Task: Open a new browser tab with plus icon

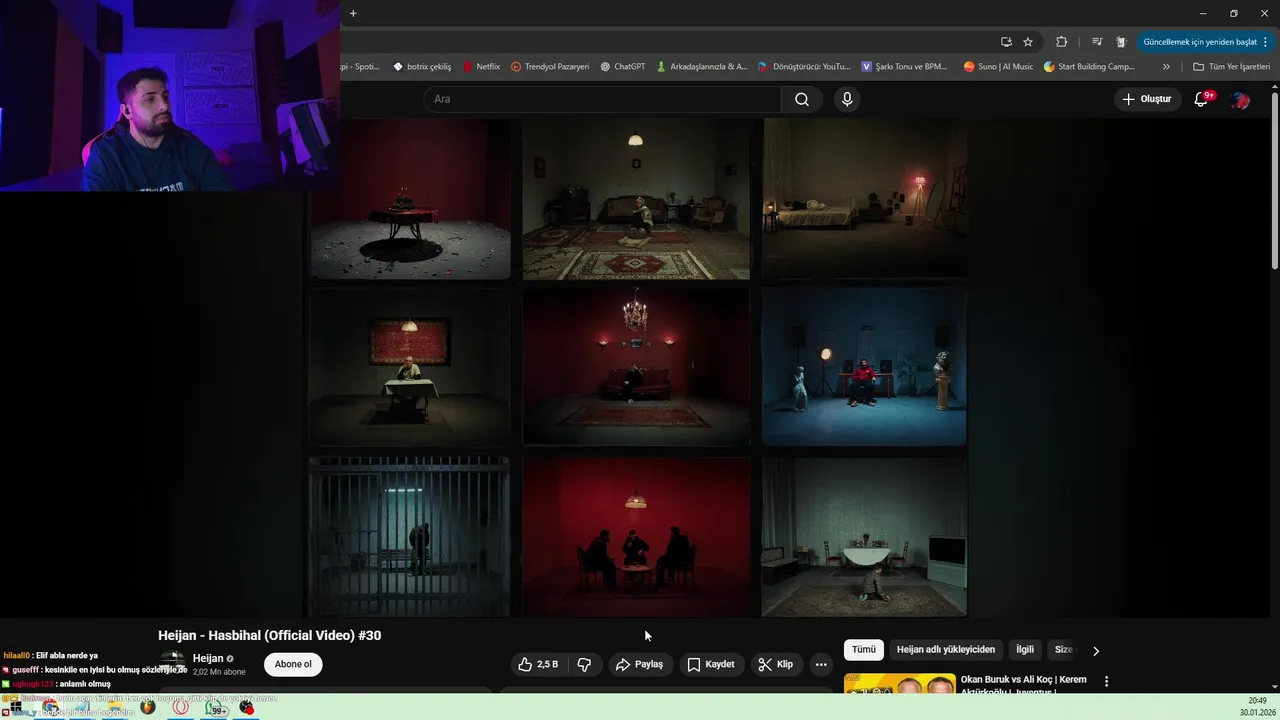Action: click(x=353, y=13)
